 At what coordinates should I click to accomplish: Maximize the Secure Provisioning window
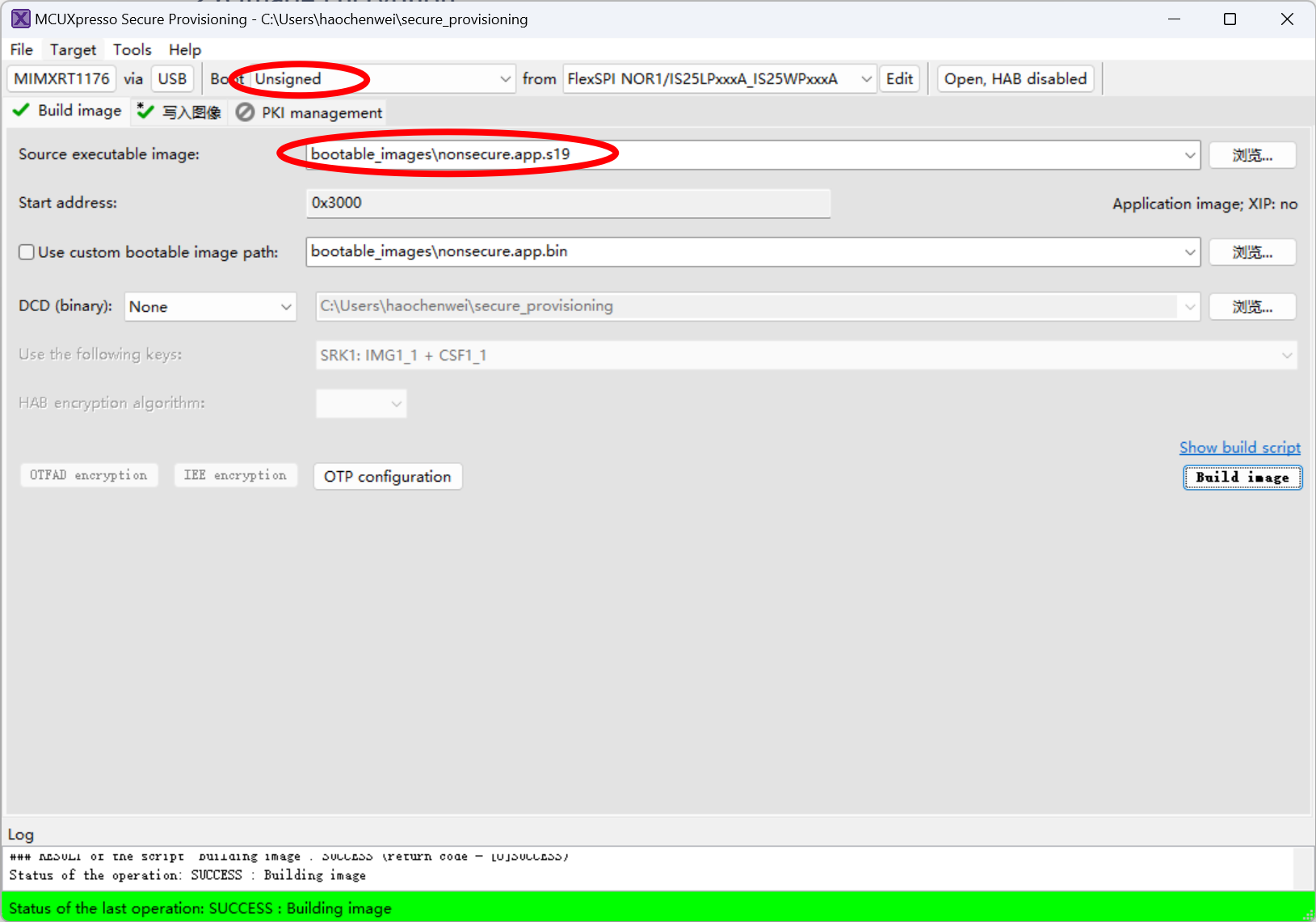point(1230,19)
